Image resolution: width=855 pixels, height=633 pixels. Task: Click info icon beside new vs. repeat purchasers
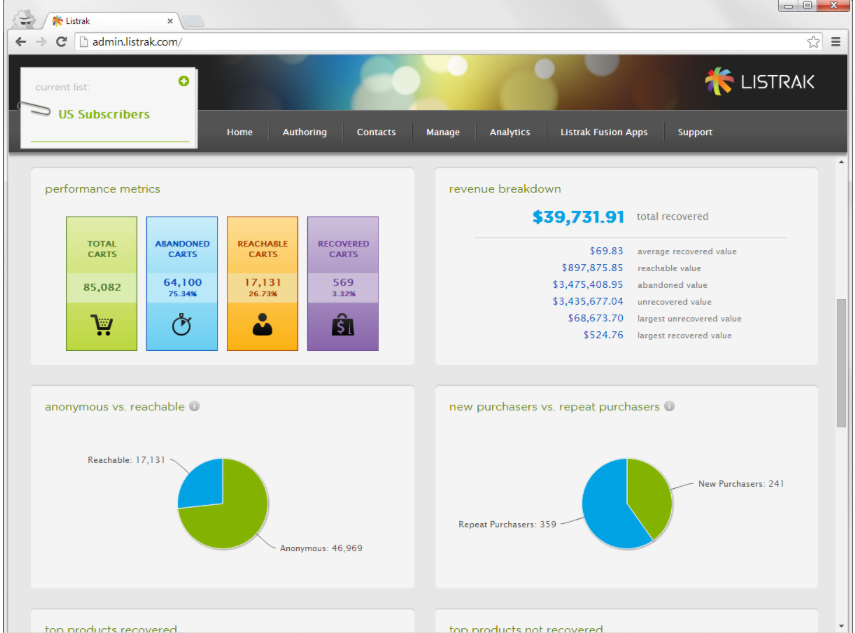(x=670, y=406)
